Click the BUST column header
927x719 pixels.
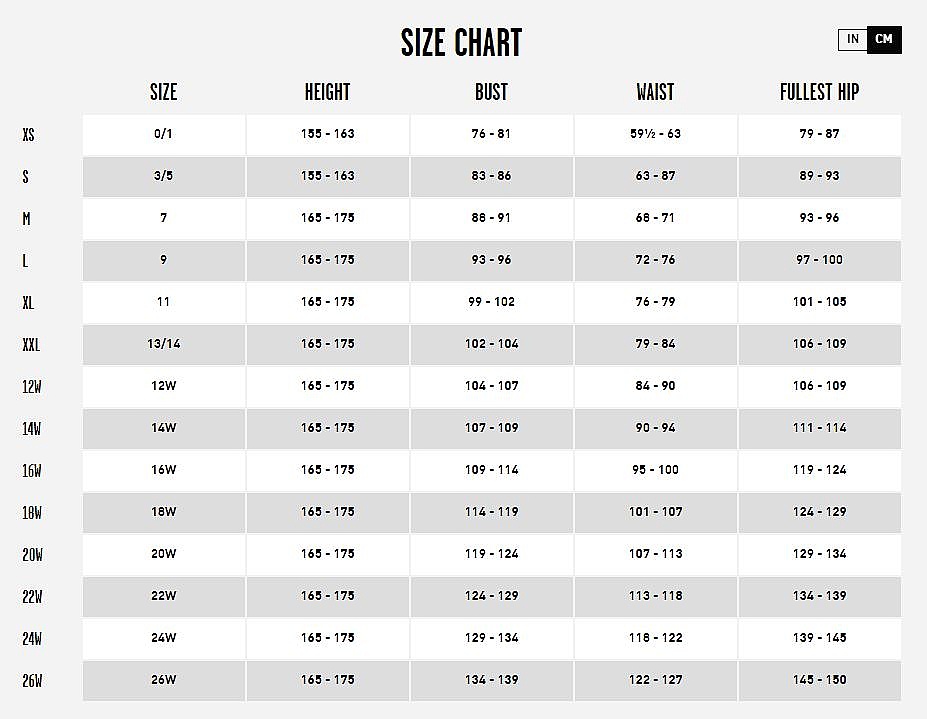click(x=491, y=92)
